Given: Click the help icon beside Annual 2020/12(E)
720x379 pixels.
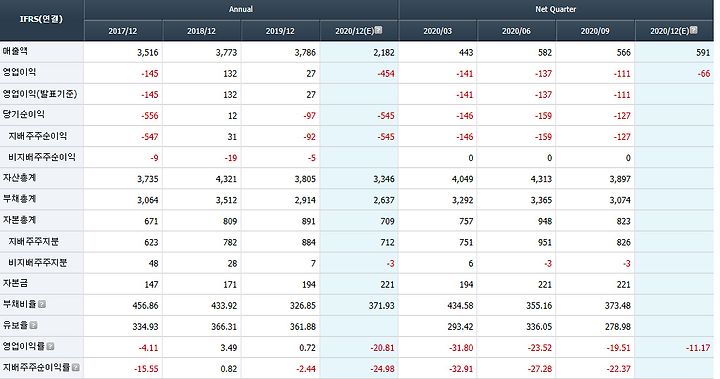Looking at the screenshot, I should pyautogui.click(x=378, y=30).
